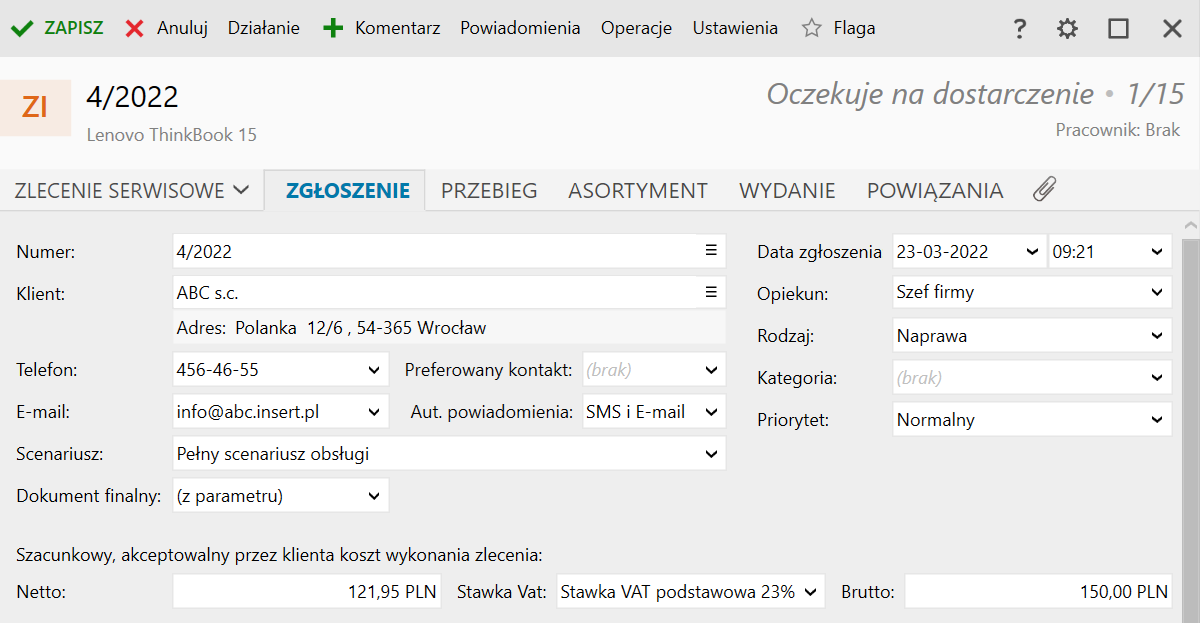The height and width of the screenshot is (623, 1200).
Task: Expand the Priorytet dropdown
Action: [x=1157, y=420]
